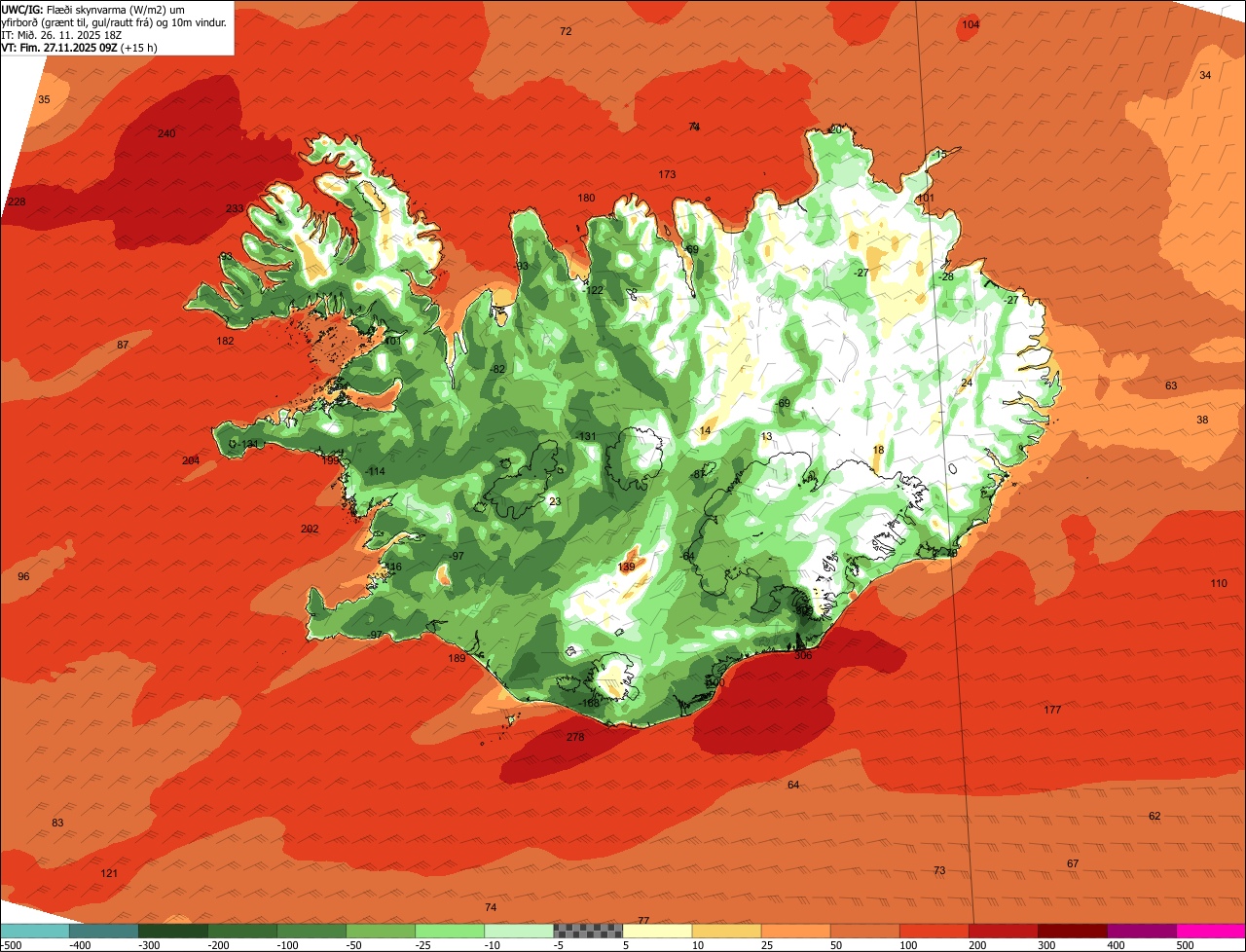
Task: Select the orange 25 to 50 legend swatch
Action: (x=795, y=931)
